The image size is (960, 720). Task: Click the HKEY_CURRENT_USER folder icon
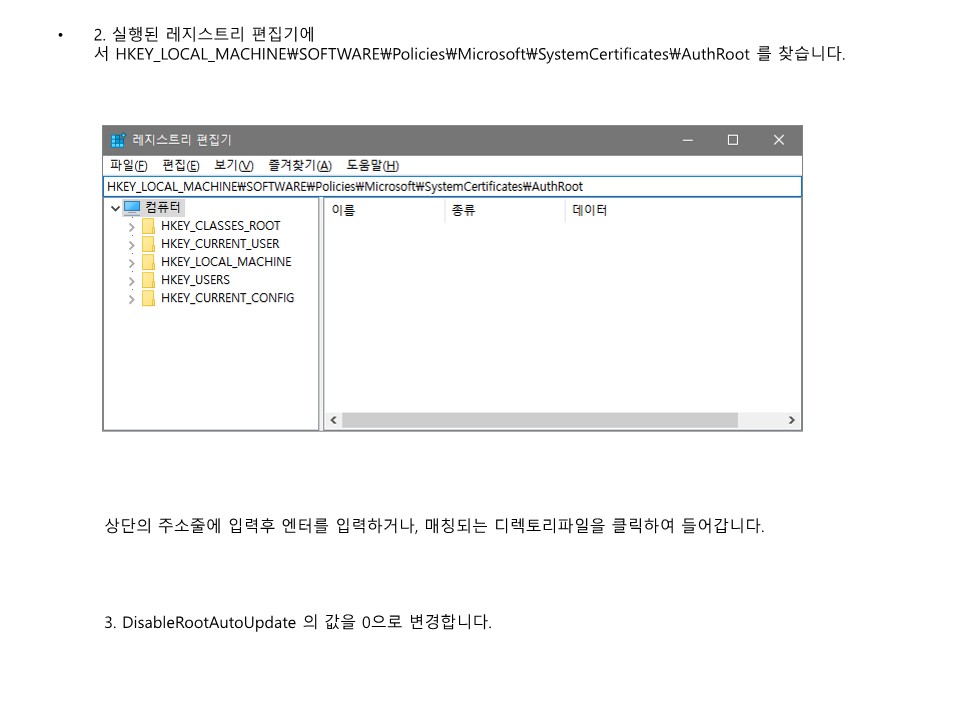[x=148, y=244]
